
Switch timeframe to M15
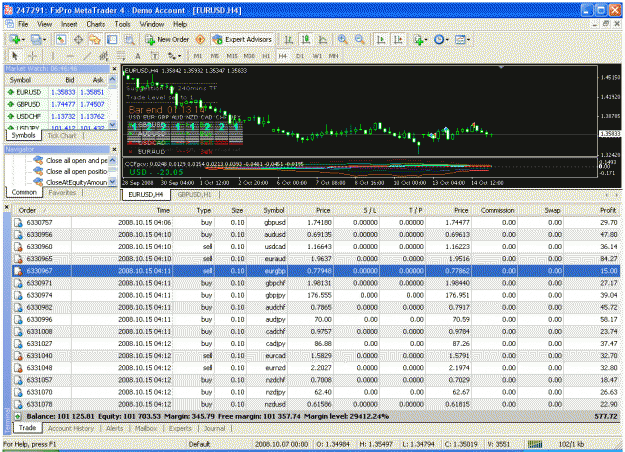click(232, 56)
